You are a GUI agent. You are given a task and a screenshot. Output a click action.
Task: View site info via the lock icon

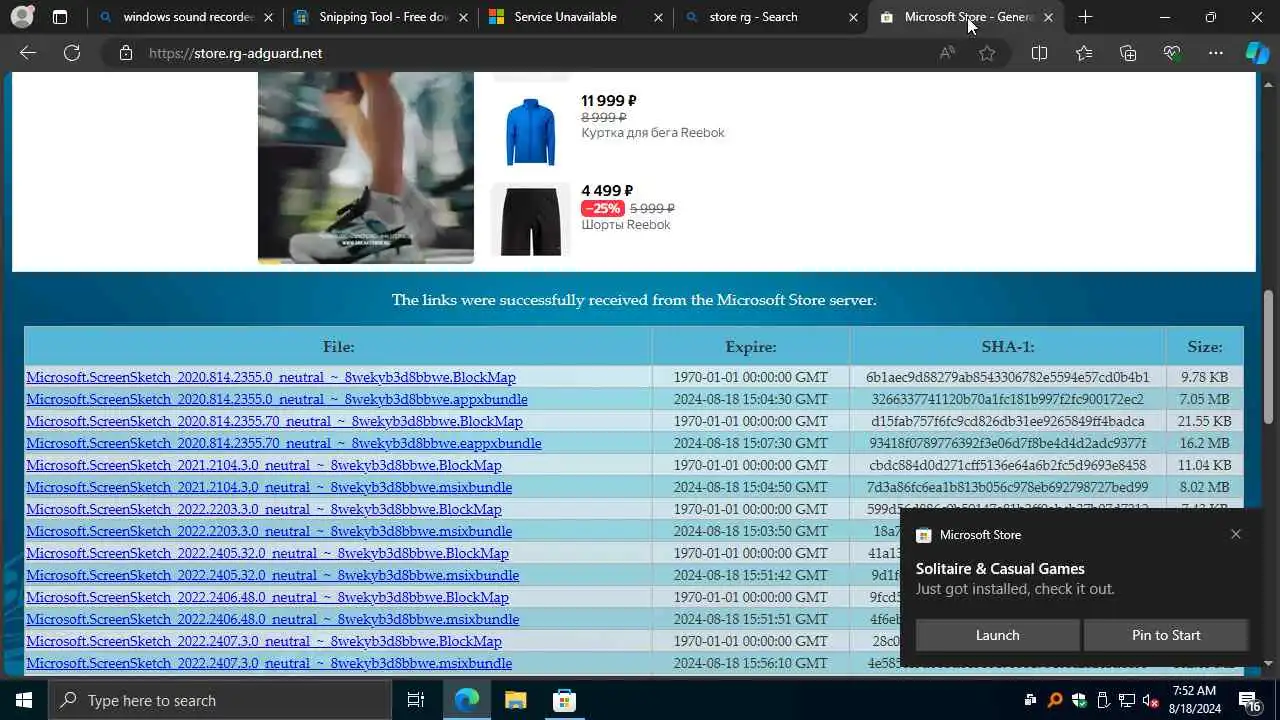[126, 53]
